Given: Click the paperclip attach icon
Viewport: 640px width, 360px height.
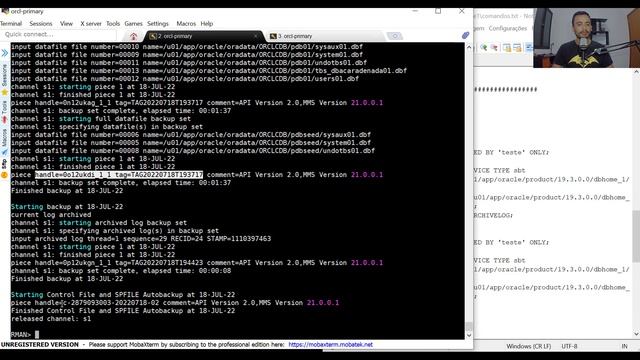Looking at the screenshot, I should point(465,36).
